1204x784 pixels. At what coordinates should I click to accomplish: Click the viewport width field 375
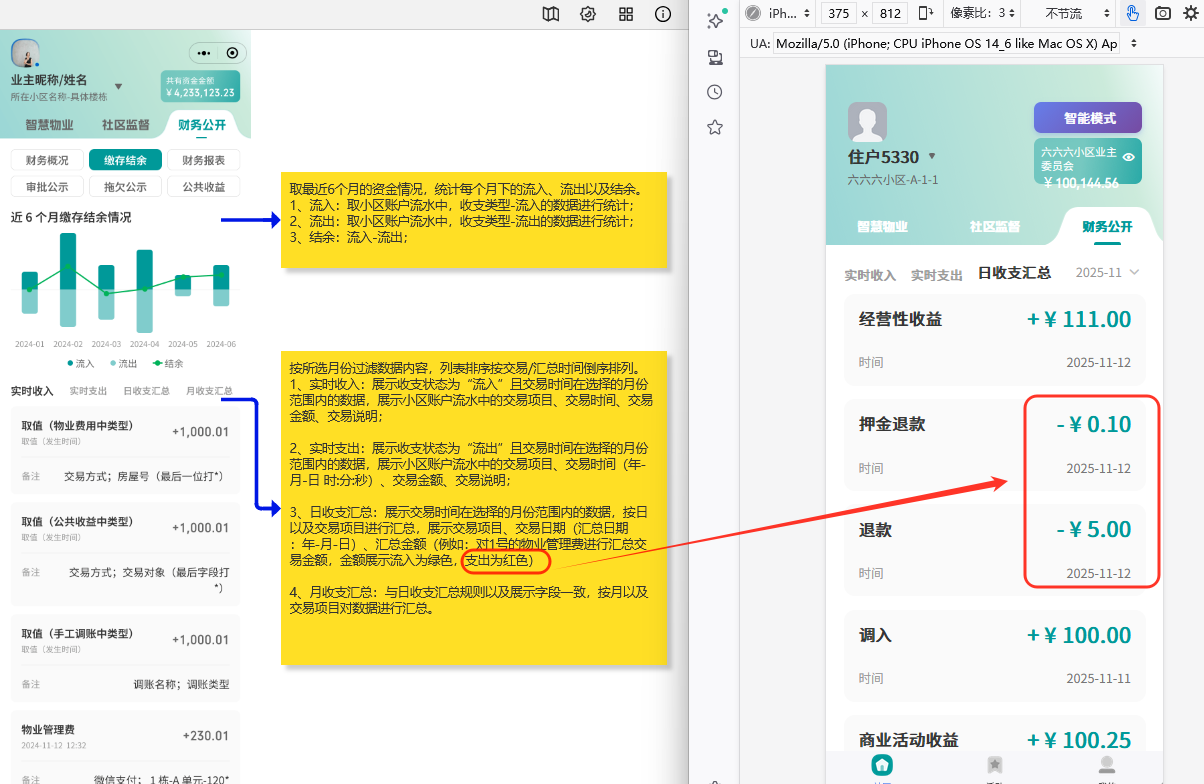[x=839, y=13]
